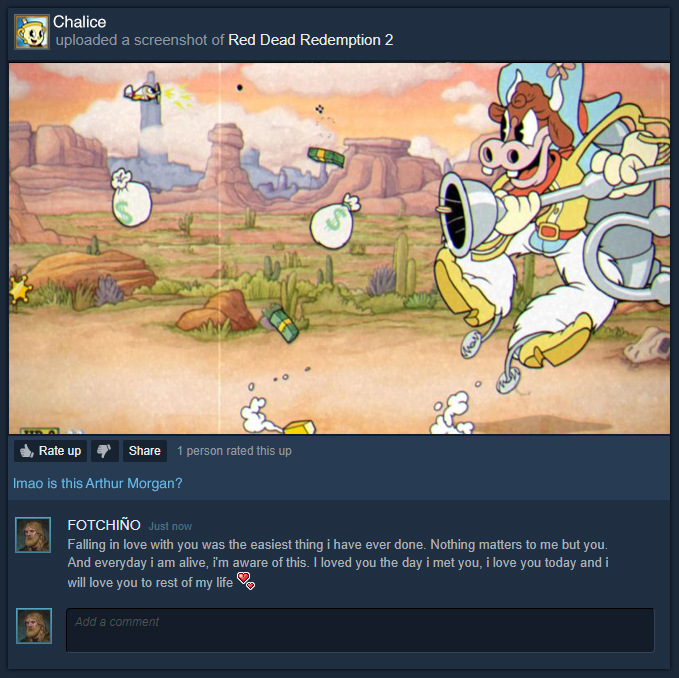Click the sheriff star at the screenshot's left edge

(x=20, y=289)
